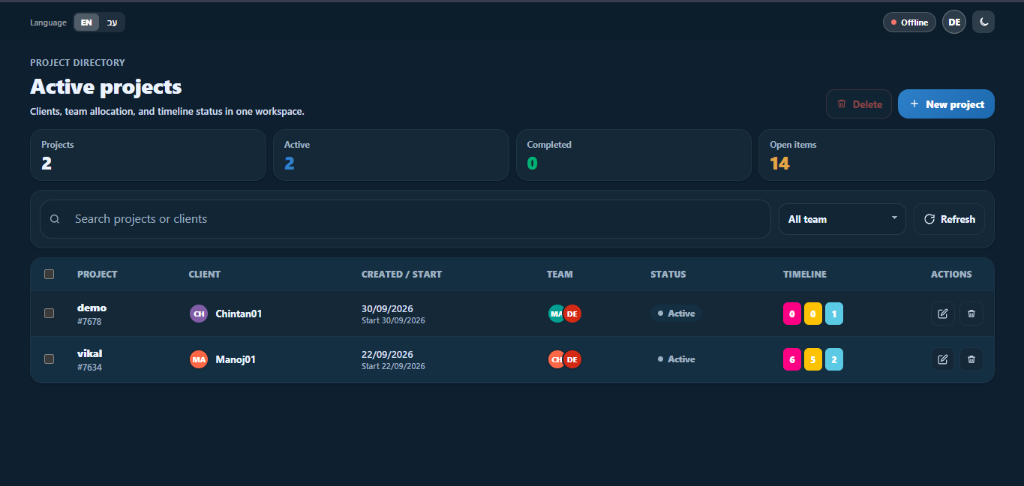
Task: Edit the vikal project
Action: pos(942,359)
